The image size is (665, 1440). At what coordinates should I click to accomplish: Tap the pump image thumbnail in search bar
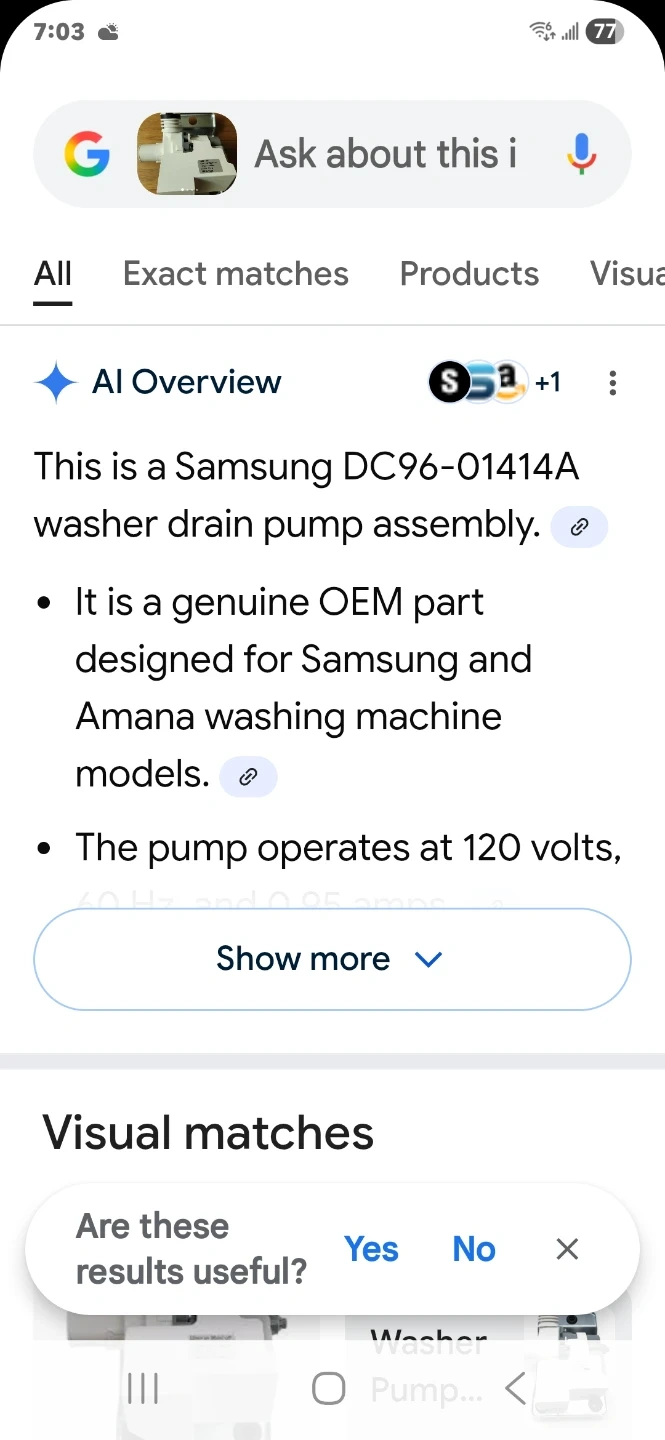(187, 154)
